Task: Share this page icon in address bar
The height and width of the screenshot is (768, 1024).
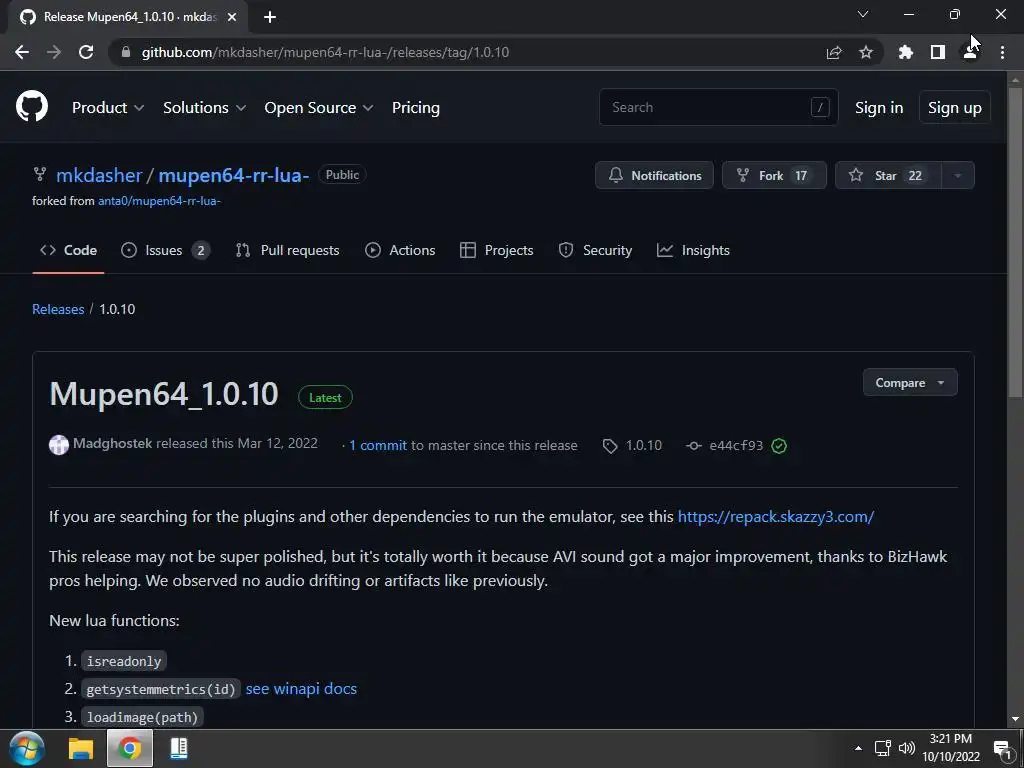Action: [x=834, y=52]
